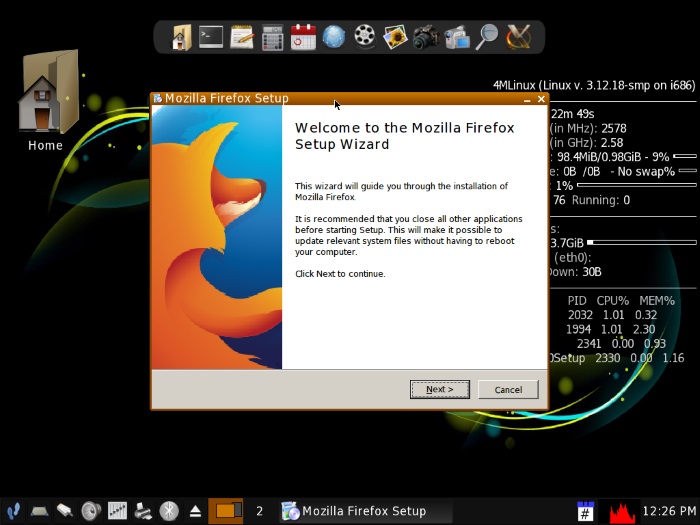This screenshot has height=525, width=700.
Task: Click the X-shaped icon in the dock
Action: 519,37
